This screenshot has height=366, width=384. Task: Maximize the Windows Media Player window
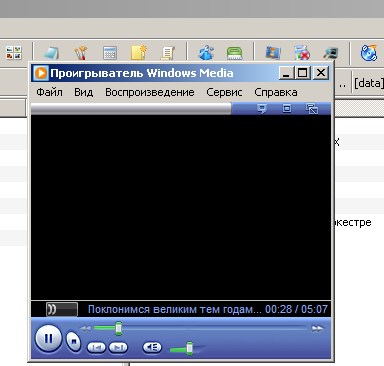coord(303,73)
